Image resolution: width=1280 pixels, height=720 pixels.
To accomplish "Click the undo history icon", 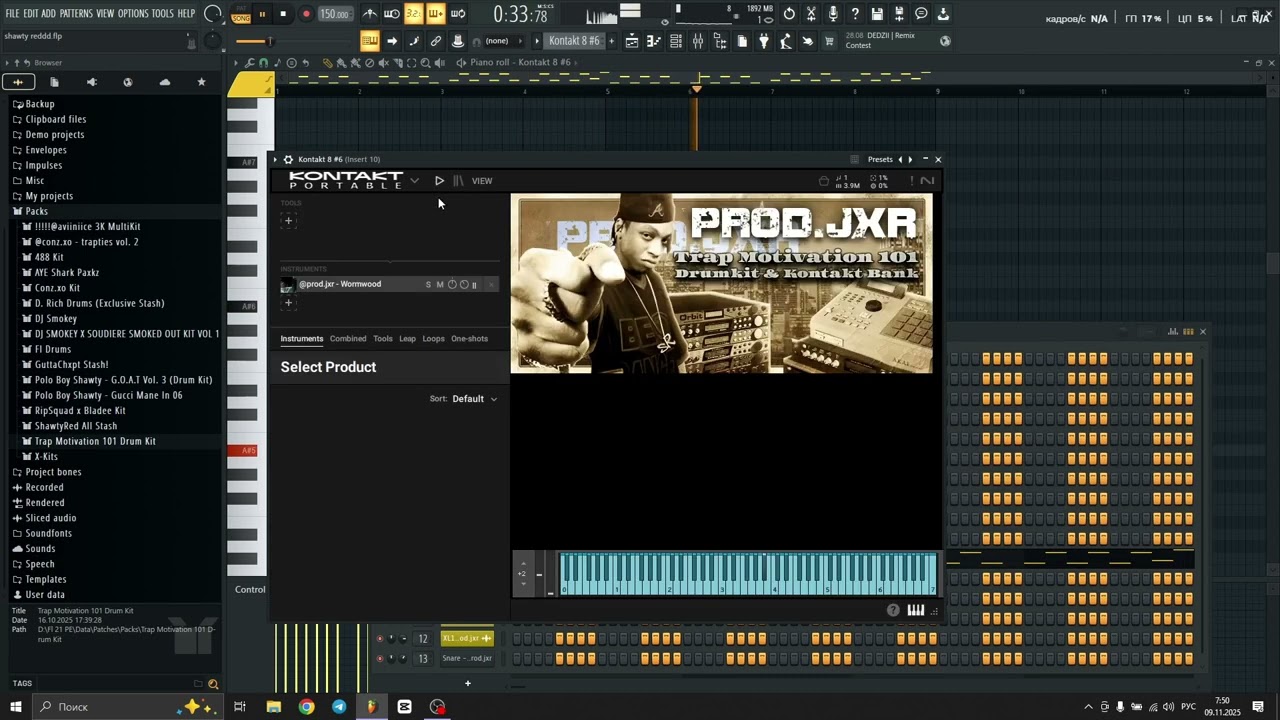I will point(789,14).
